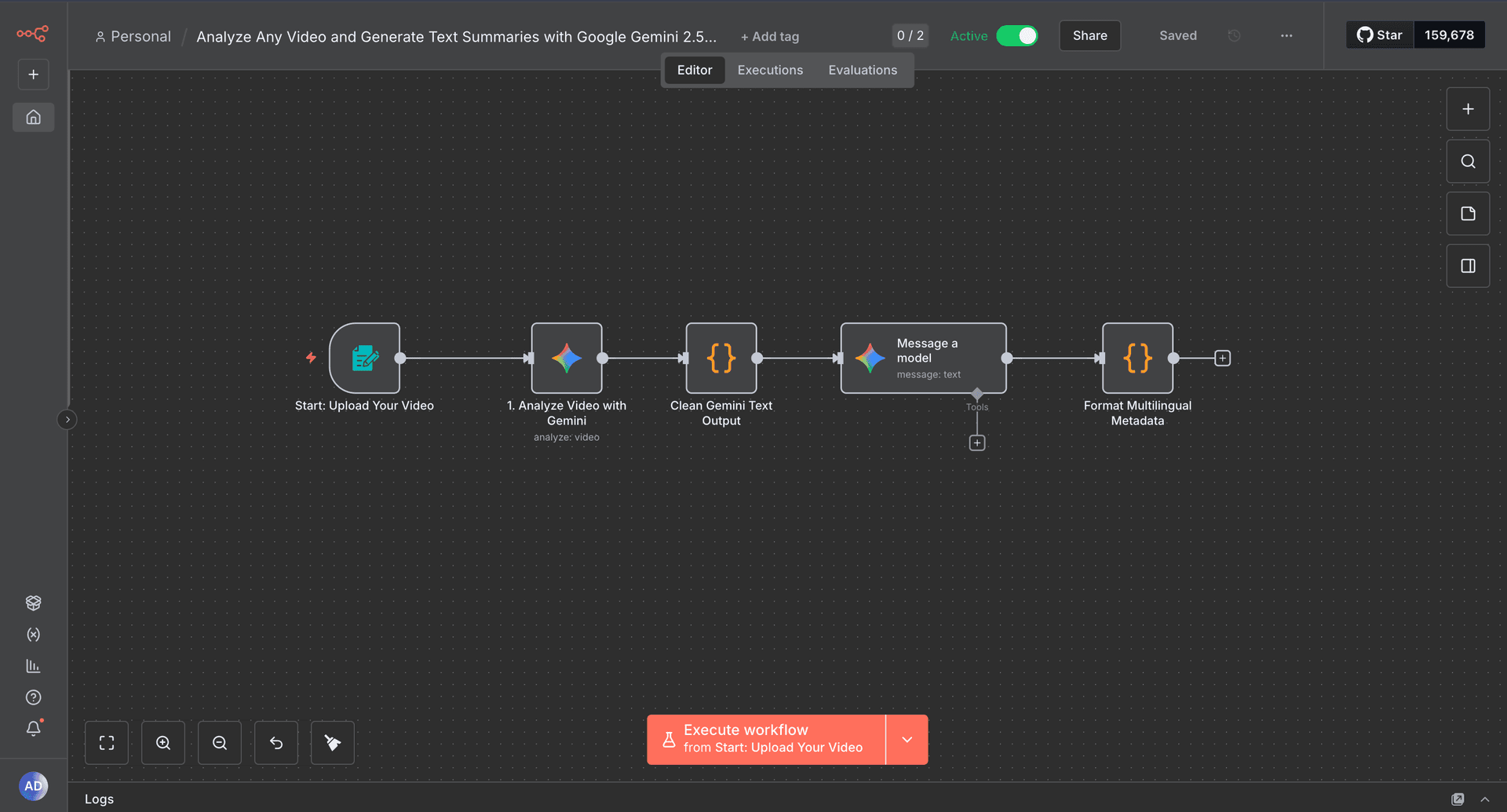Open the notifications bell icon
Viewport: 1507px width, 812px height.
coord(33,729)
